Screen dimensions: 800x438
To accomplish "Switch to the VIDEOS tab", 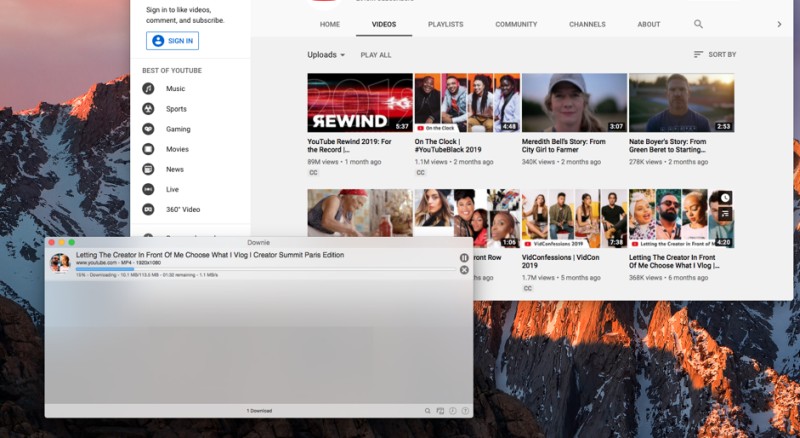I will point(384,25).
